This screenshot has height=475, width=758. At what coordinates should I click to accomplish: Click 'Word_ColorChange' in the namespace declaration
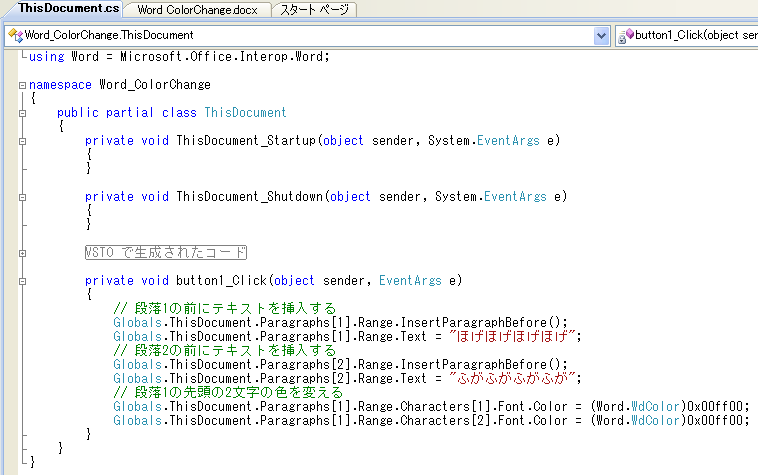click(x=155, y=85)
